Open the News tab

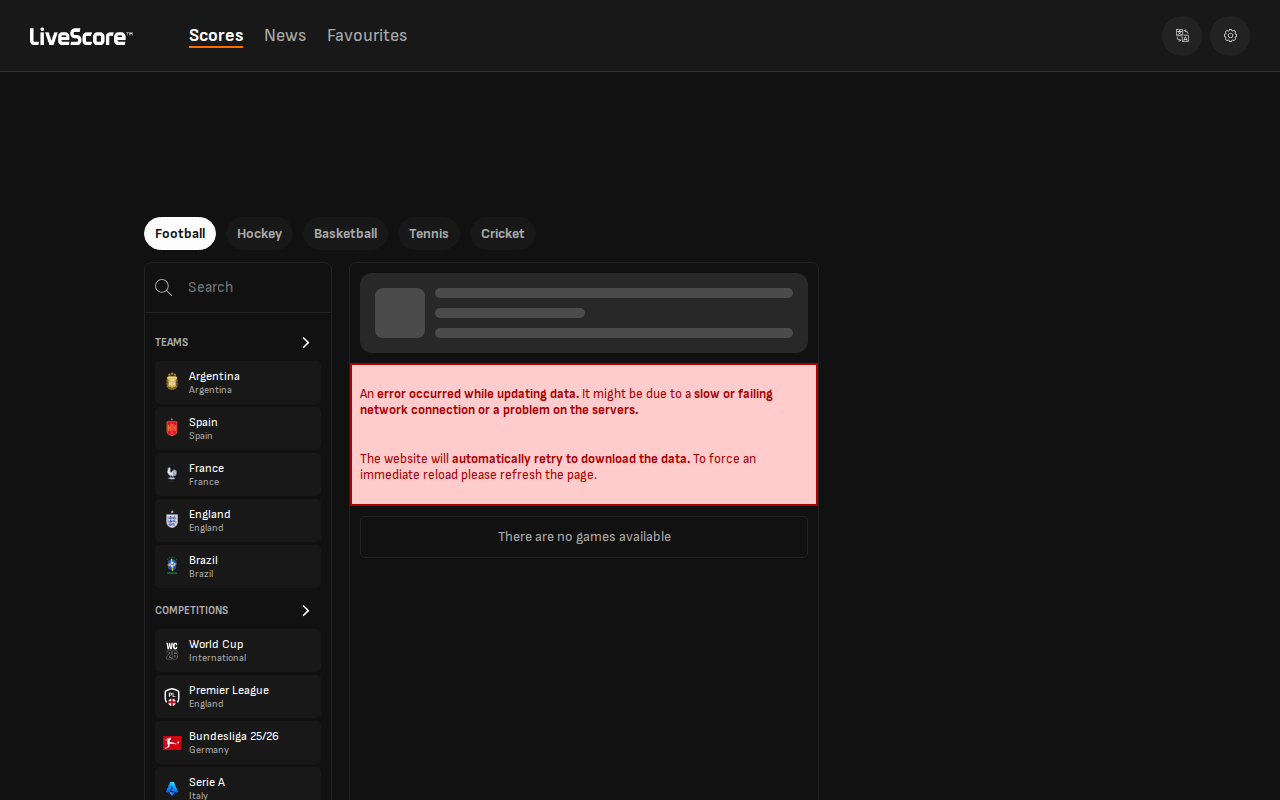[285, 36]
